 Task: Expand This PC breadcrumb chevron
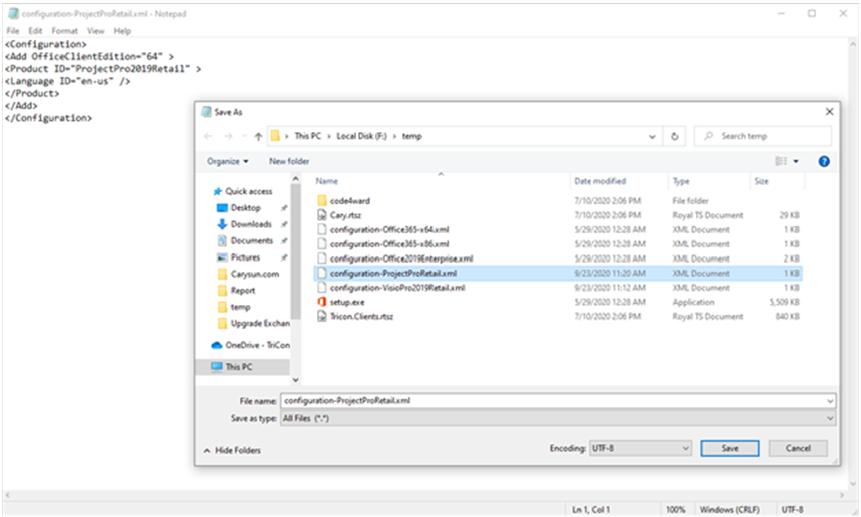(328, 136)
